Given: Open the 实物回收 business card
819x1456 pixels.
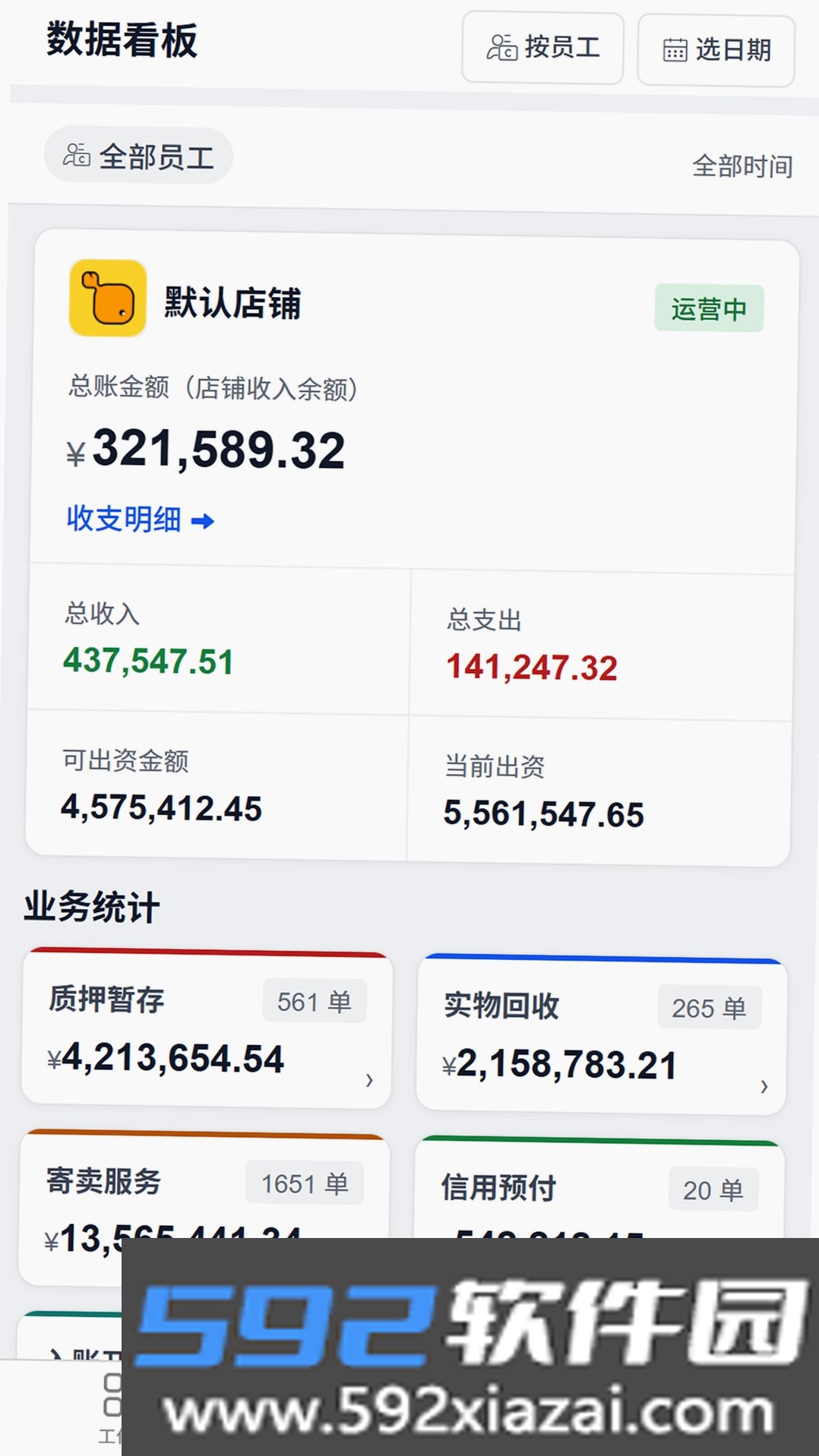Looking at the screenshot, I should (x=601, y=1034).
